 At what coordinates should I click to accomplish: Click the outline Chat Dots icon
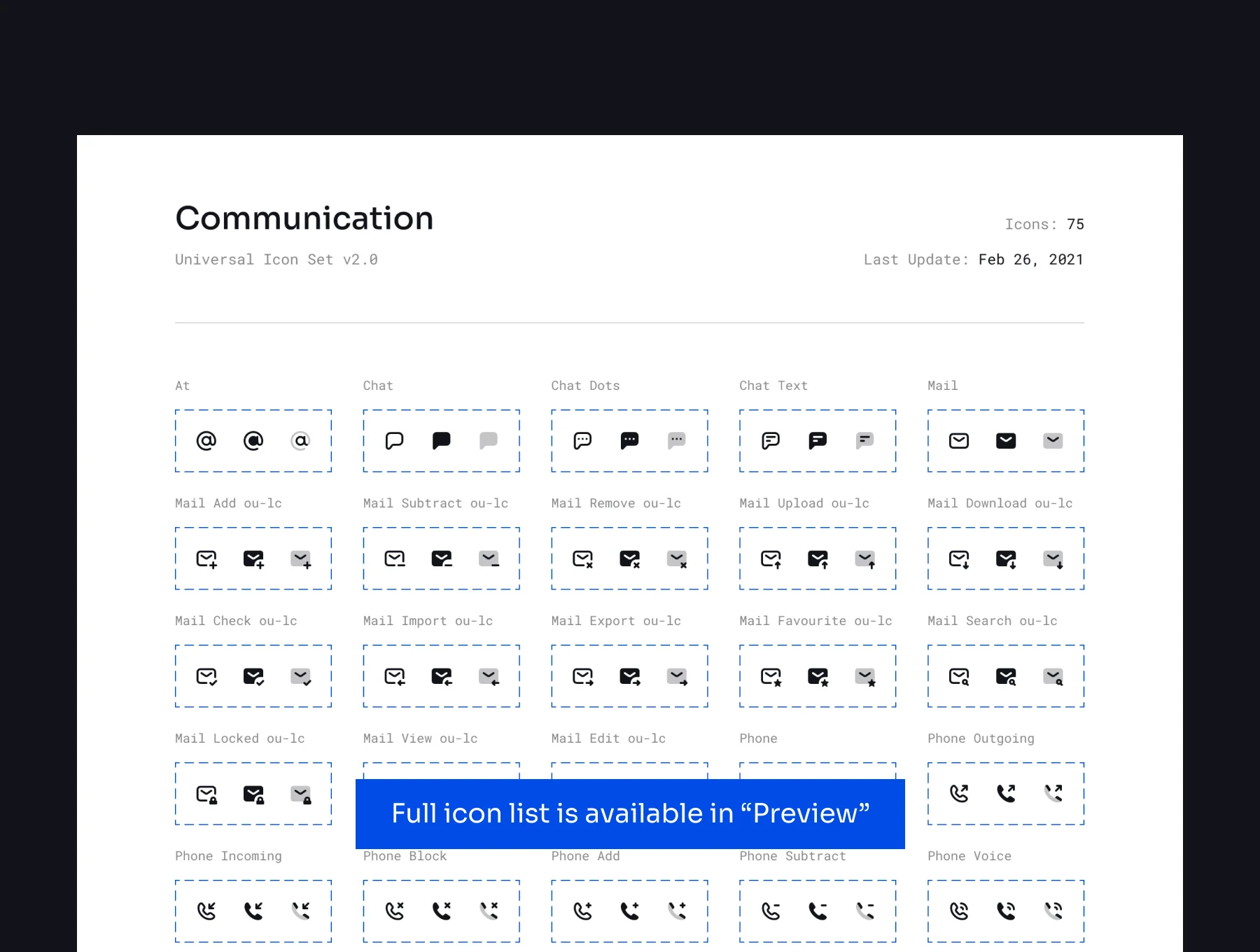(x=583, y=440)
